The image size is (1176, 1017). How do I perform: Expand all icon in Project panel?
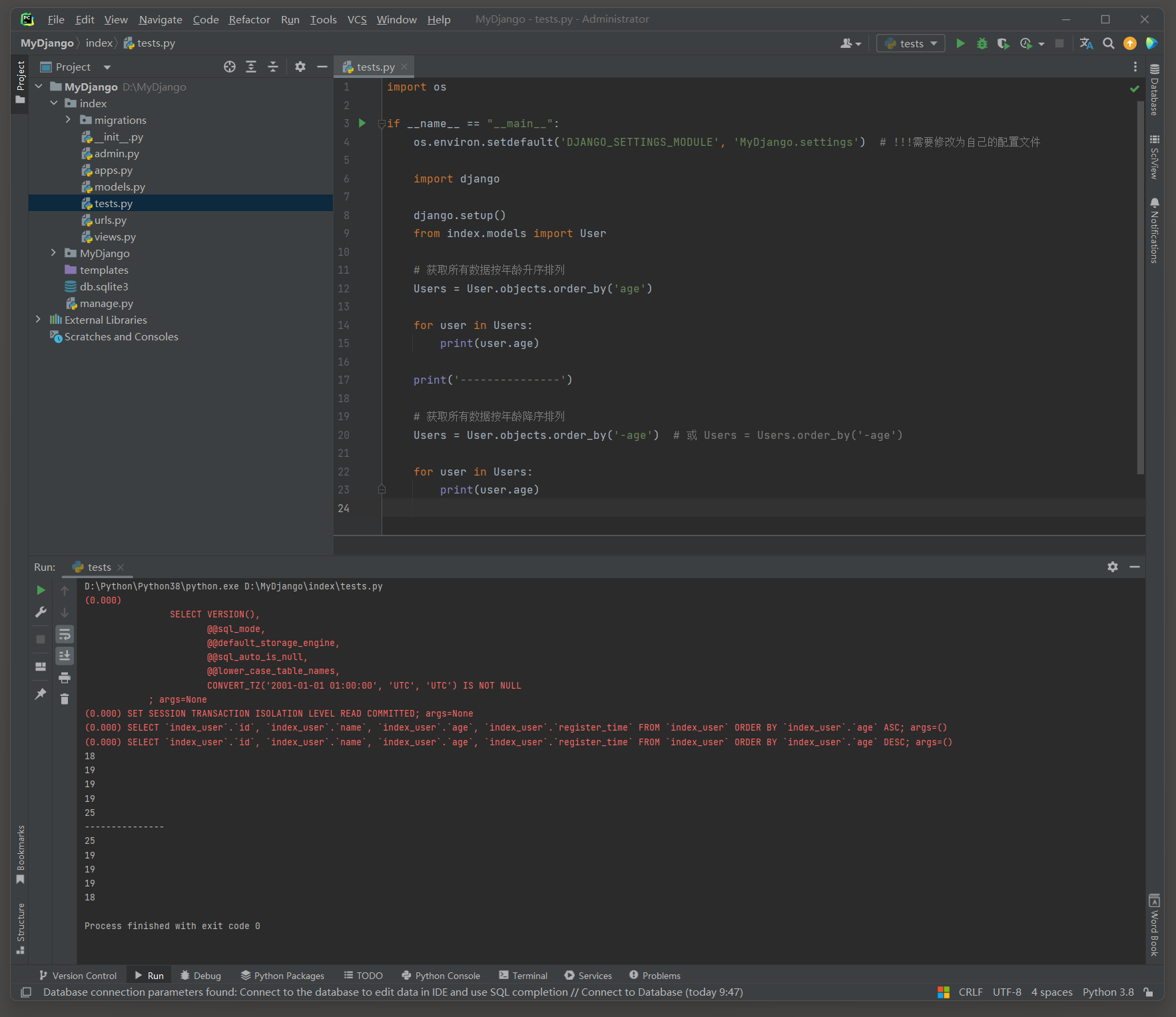tap(251, 67)
